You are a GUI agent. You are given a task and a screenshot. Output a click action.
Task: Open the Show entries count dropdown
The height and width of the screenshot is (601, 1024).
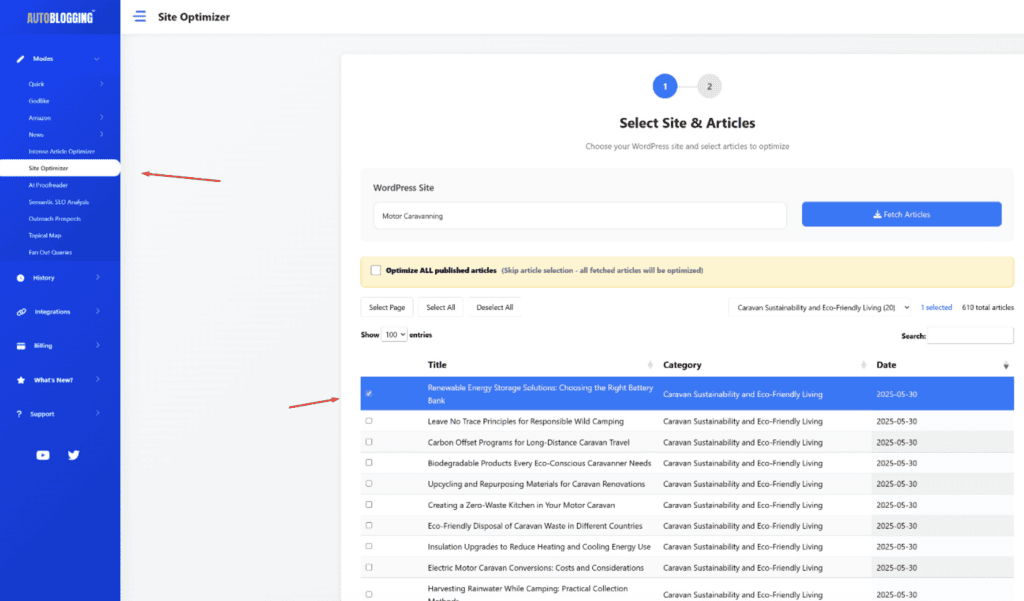click(x=395, y=335)
